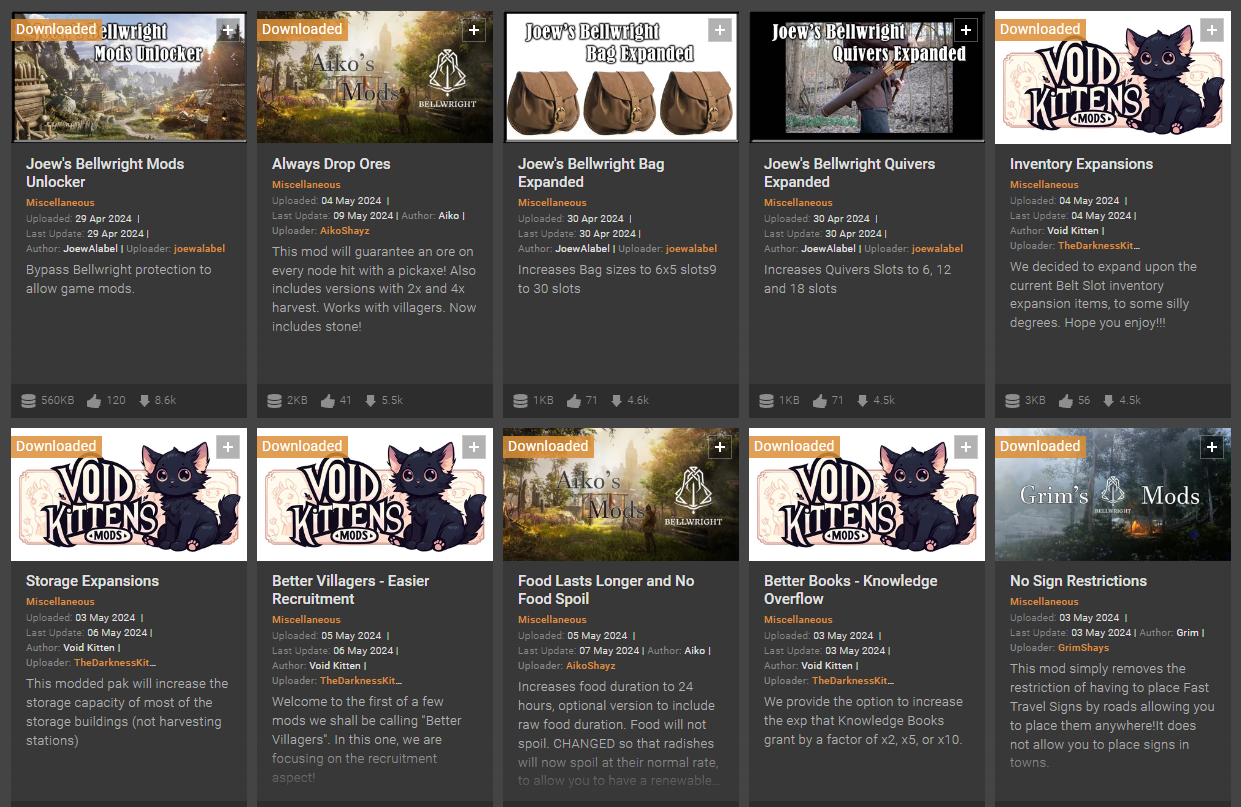Click thumbs-up icon on Joew's Bellwright Mods Unlocker
Viewport: 1241px width, 807px height.
click(x=94, y=400)
